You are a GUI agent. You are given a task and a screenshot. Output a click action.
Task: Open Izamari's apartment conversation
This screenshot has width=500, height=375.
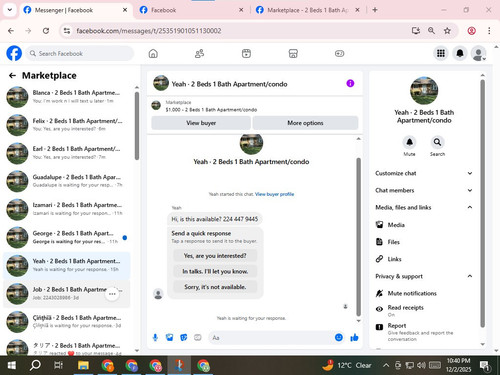[x=67, y=209]
